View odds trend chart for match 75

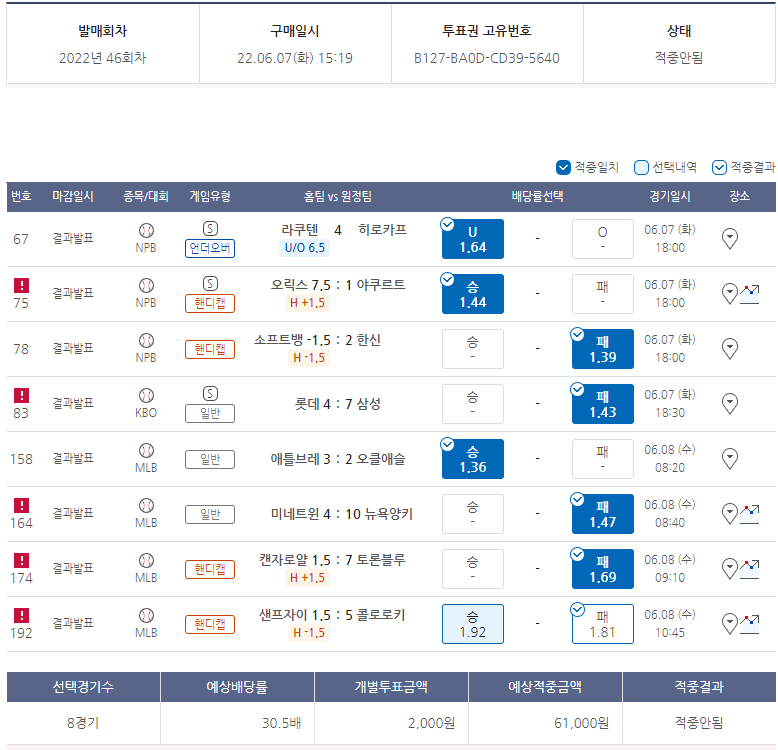[749, 294]
